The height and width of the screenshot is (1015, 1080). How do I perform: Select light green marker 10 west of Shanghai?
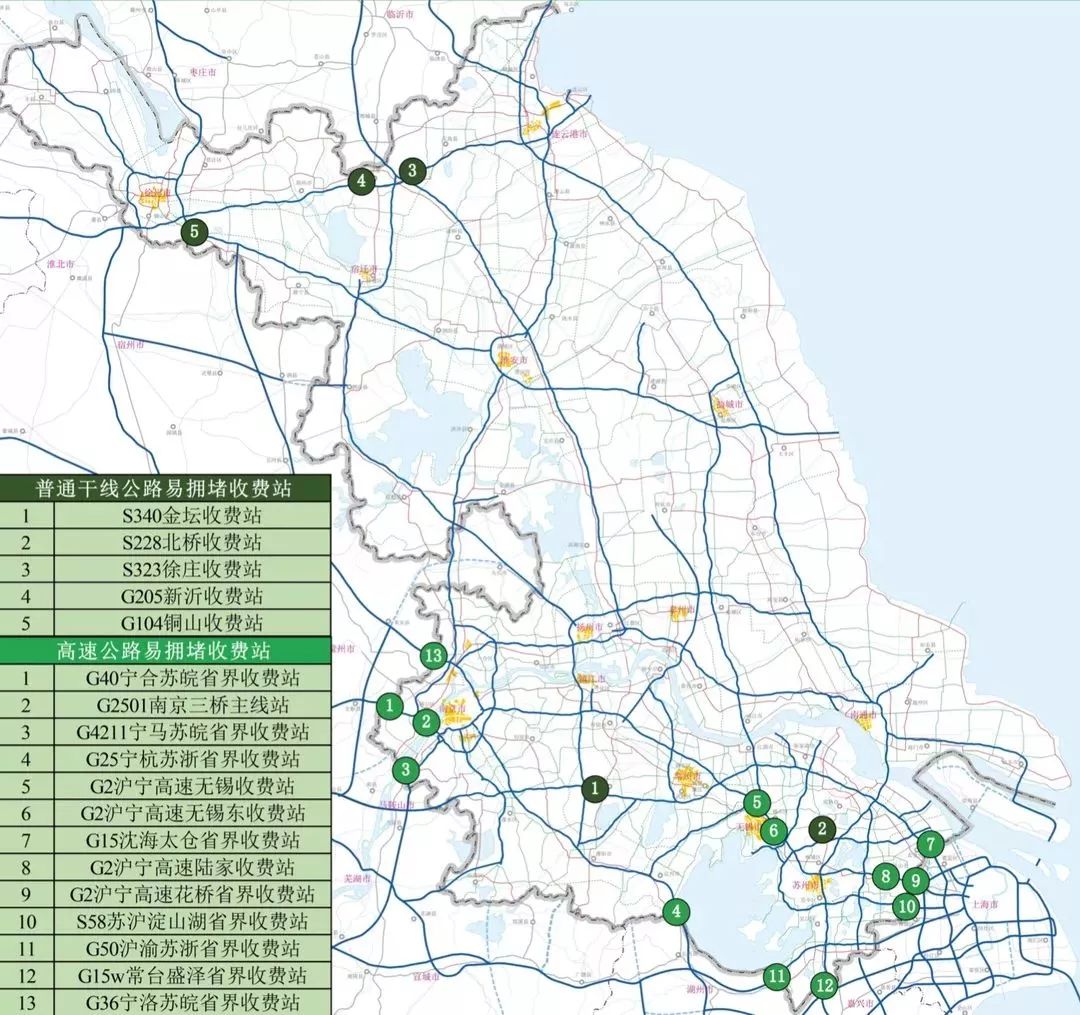click(906, 907)
